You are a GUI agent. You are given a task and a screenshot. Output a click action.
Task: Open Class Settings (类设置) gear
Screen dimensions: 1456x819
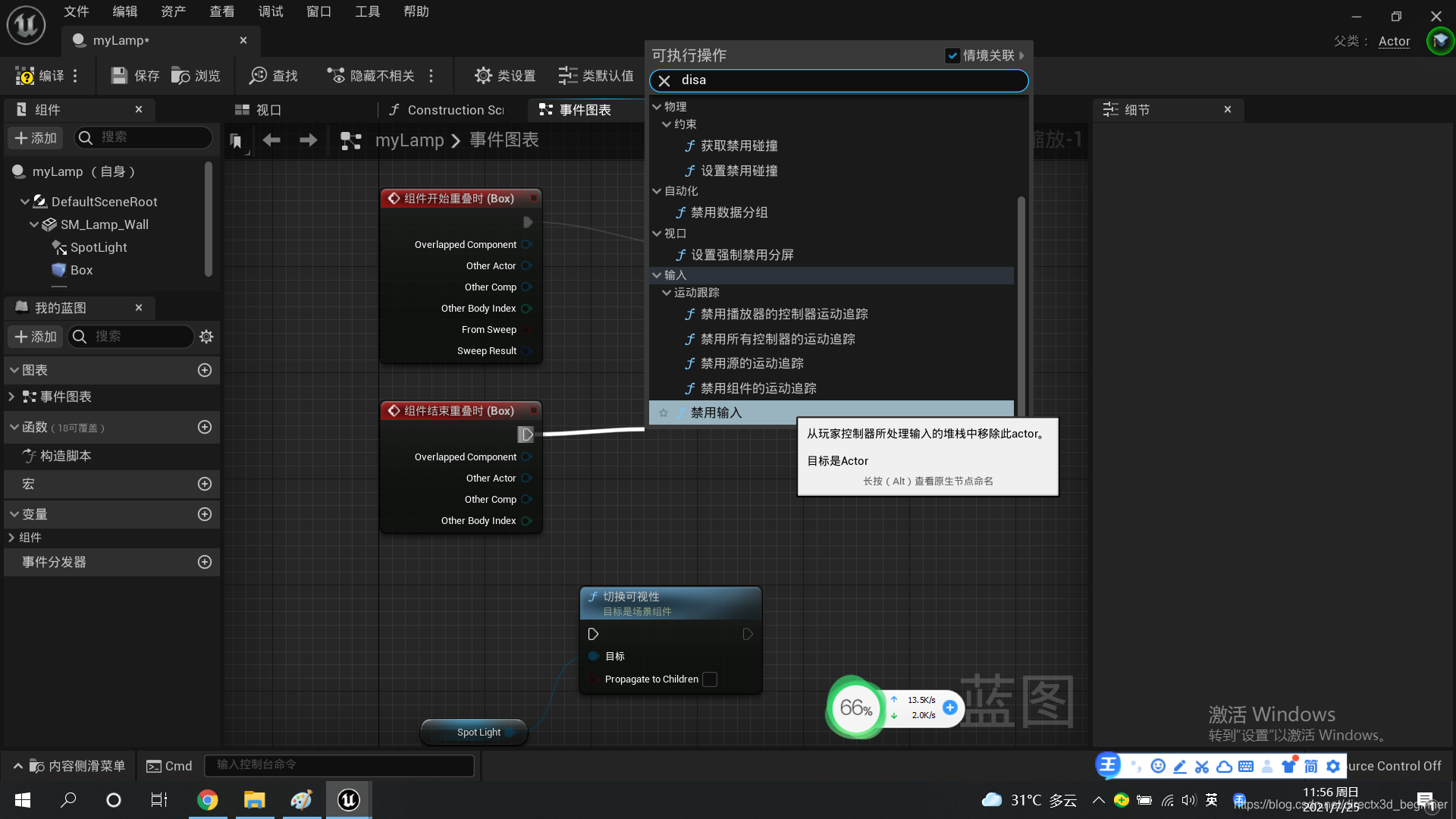(483, 76)
